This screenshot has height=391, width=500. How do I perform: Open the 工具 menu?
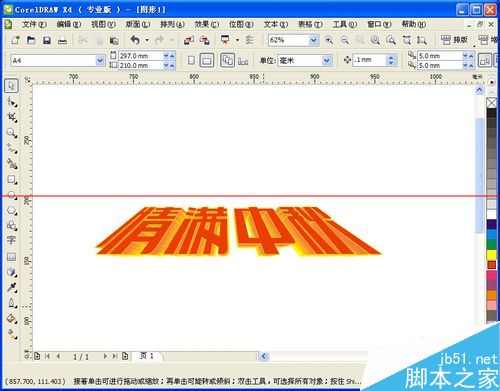point(345,24)
